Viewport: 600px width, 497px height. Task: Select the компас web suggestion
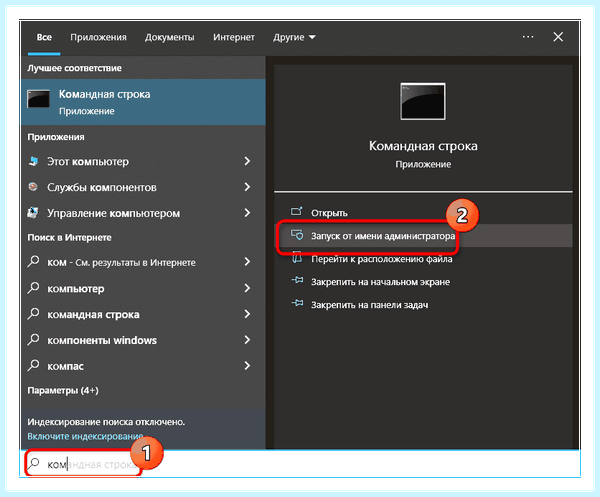click(143, 366)
